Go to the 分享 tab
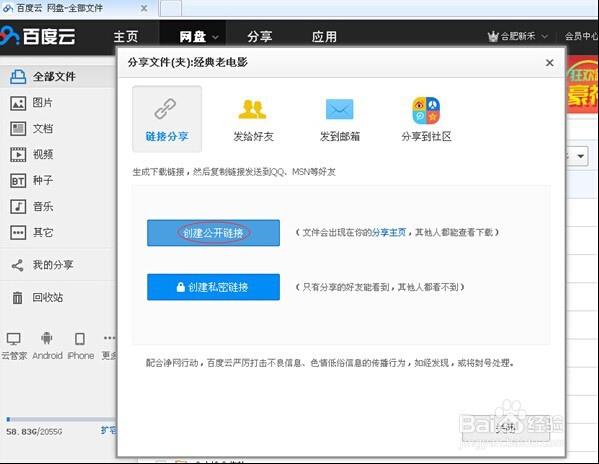The width and height of the screenshot is (599, 464). point(259,37)
